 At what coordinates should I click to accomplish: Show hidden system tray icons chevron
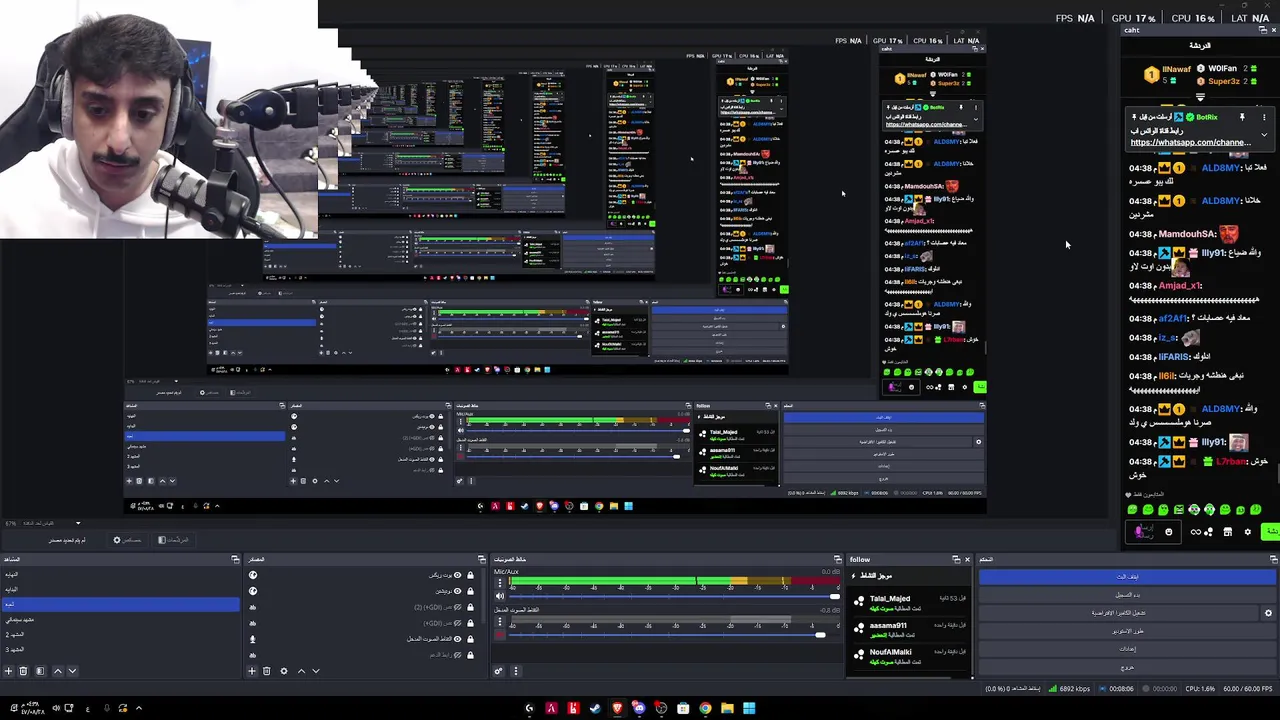tap(138, 708)
